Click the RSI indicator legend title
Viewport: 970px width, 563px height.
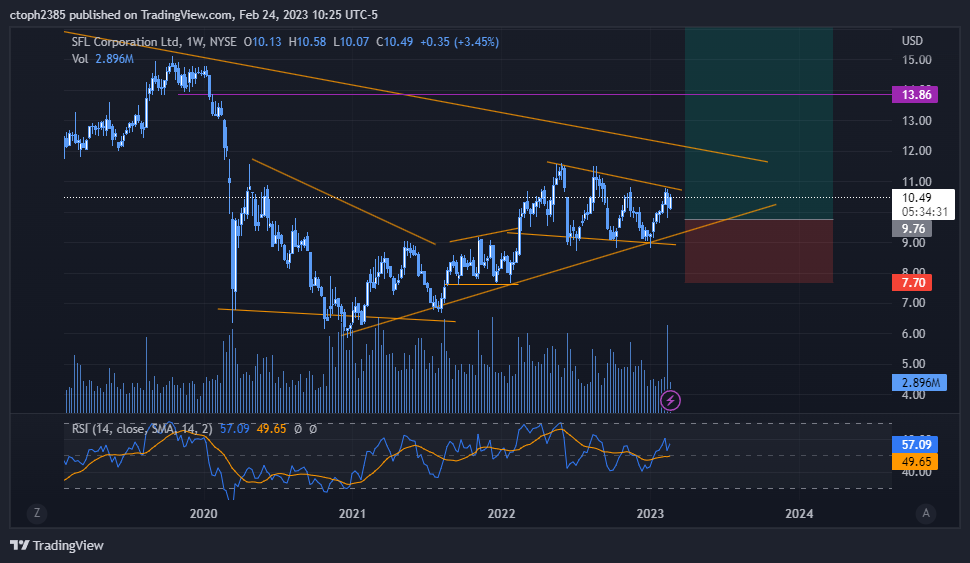(142, 429)
